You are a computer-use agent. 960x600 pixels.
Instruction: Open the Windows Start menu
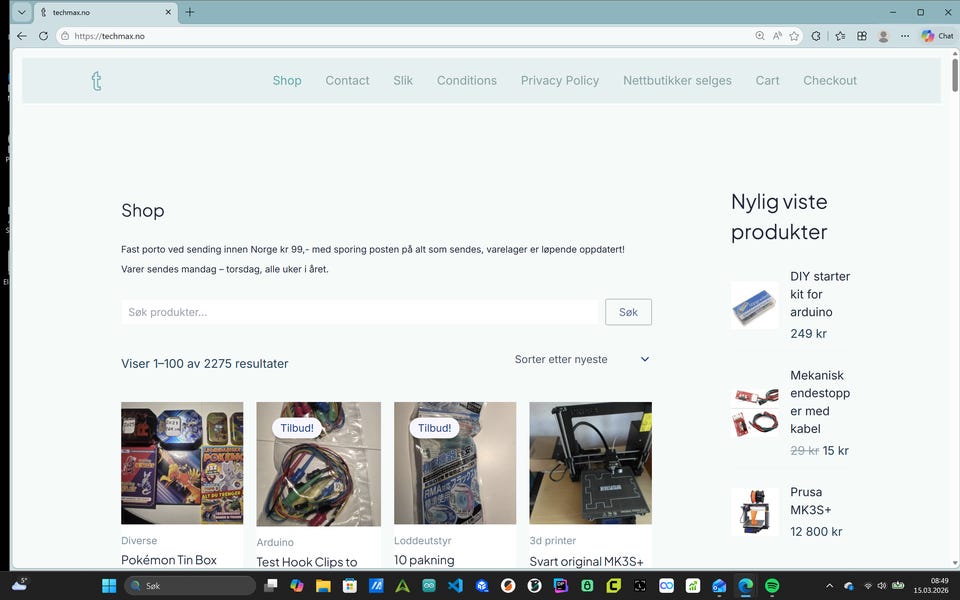click(109, 586)
